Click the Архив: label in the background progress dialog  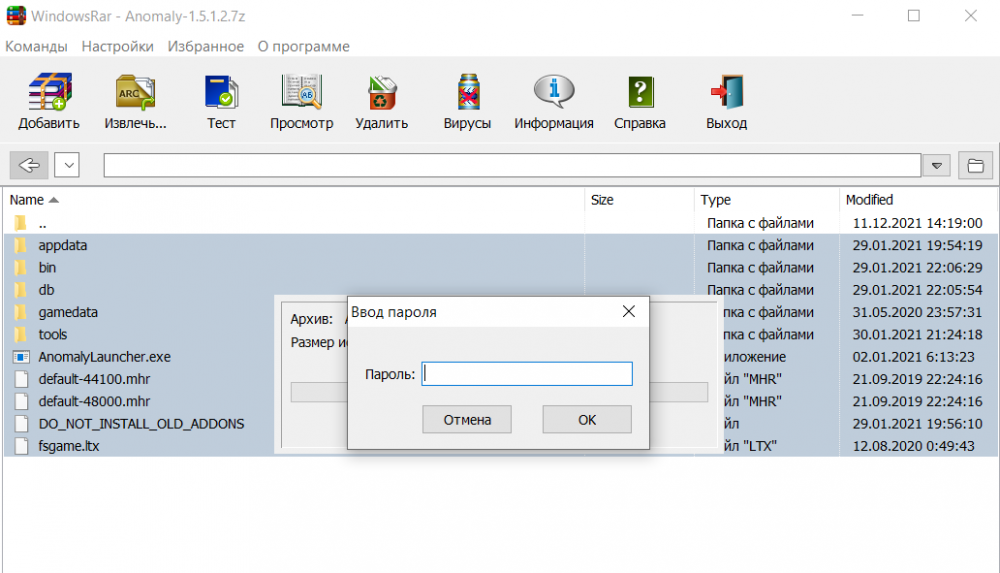[x=311, y=318]
